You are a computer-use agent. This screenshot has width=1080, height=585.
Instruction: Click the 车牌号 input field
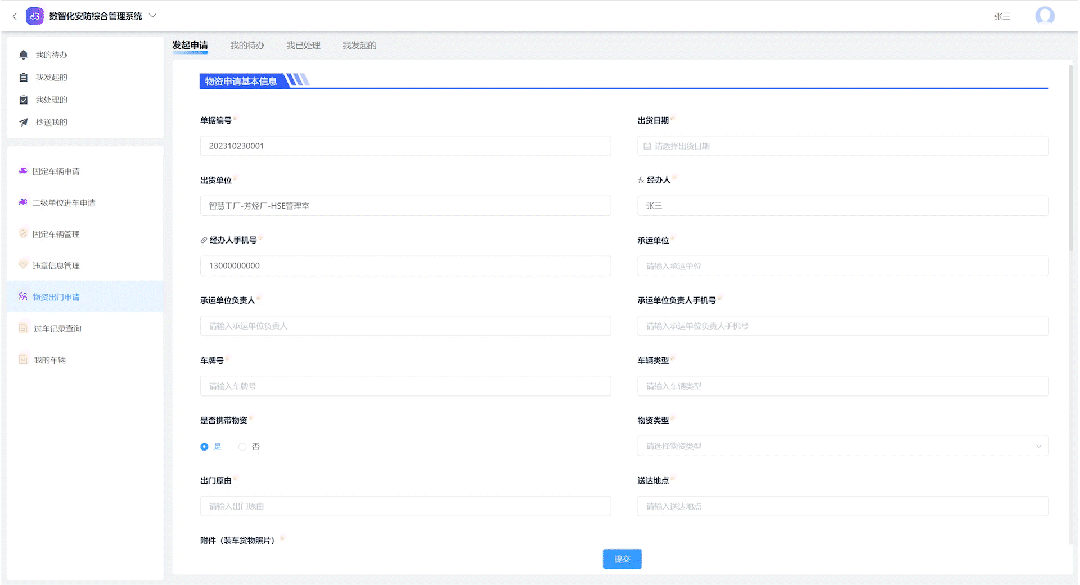pos(405,386)
